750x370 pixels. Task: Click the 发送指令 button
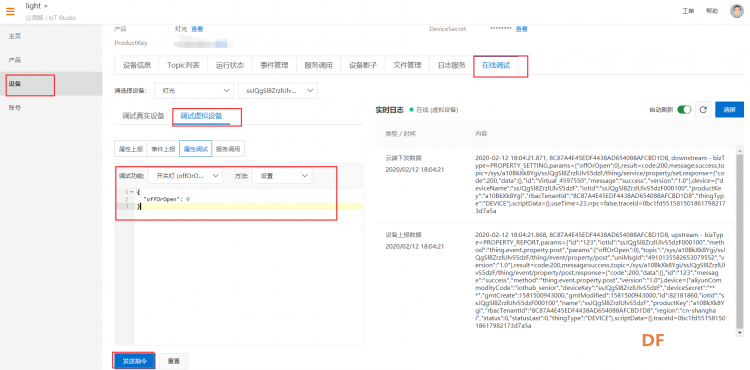tap(134, 361)
